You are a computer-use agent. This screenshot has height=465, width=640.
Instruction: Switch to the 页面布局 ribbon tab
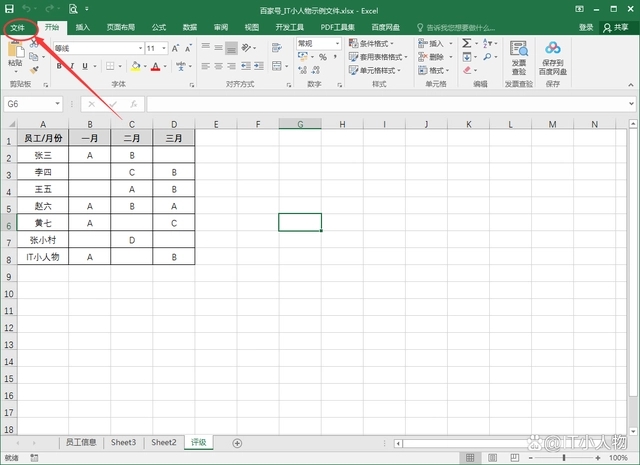coord(121,27)
